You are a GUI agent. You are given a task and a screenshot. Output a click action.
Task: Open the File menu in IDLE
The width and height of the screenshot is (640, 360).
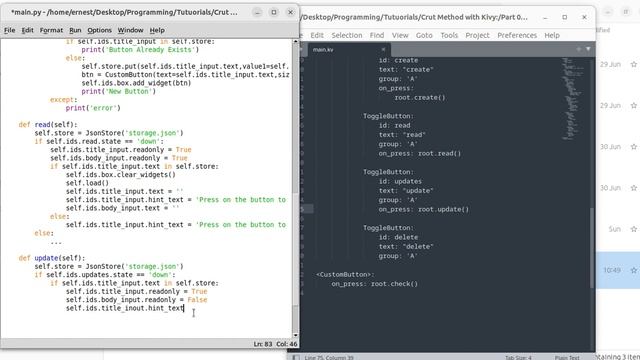(9, 30)
